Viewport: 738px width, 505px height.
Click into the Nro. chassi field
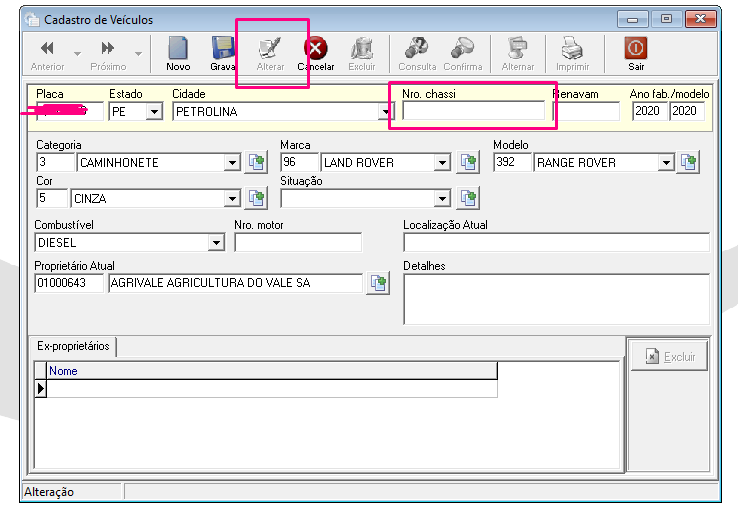(473, 111)
